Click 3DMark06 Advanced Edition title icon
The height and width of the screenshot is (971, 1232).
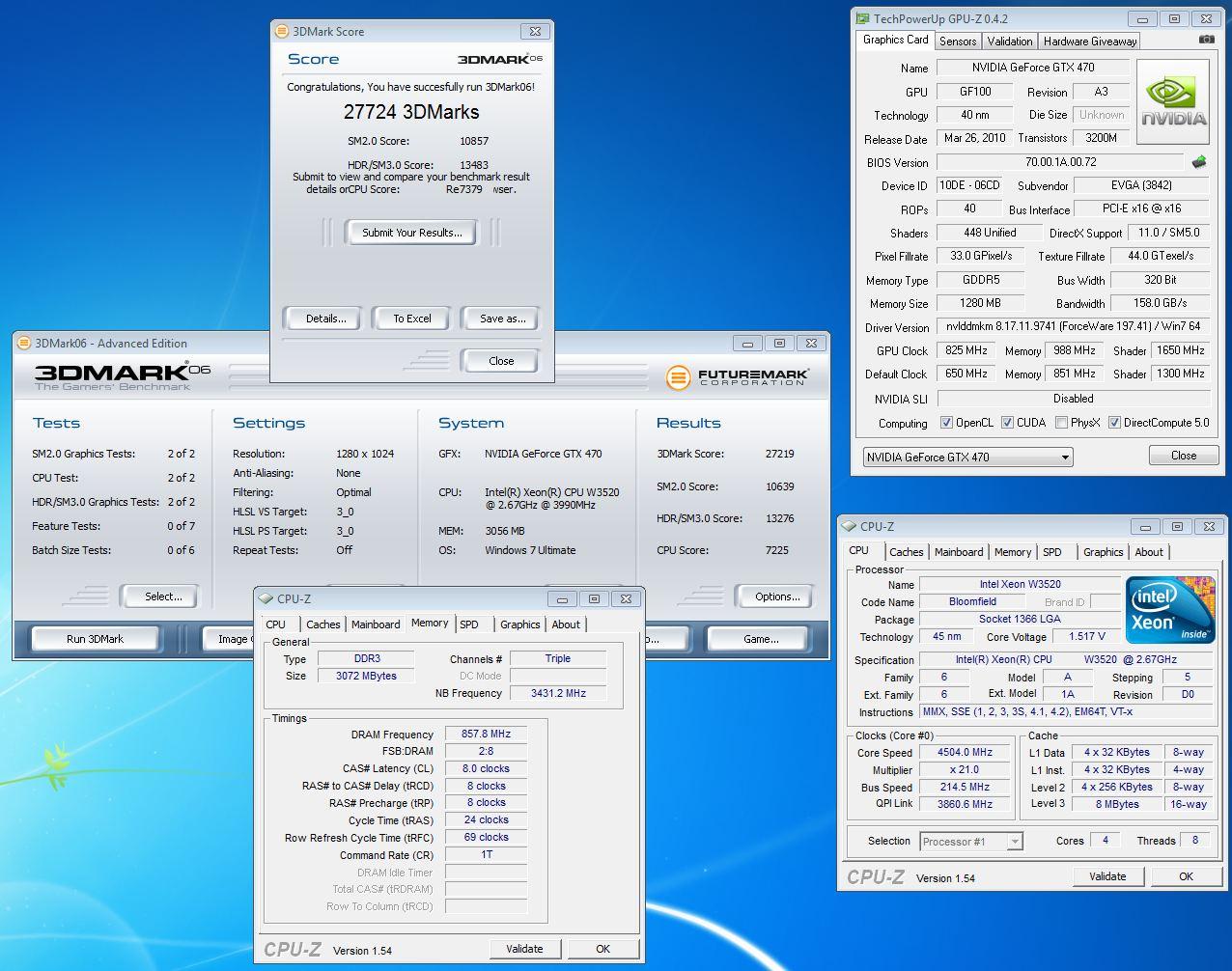click(x=24, y=343)
